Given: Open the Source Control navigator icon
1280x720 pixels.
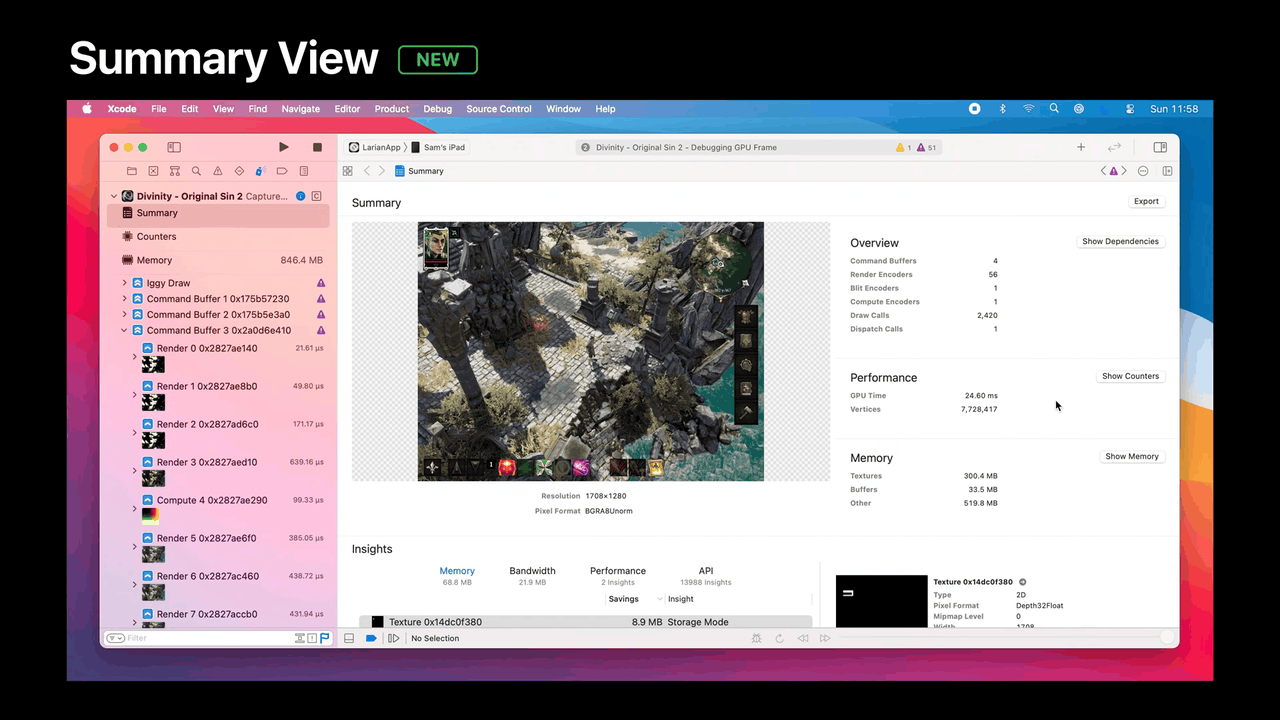Looking at the screenshot, I should pyautogui.click(x=153, y=171).
